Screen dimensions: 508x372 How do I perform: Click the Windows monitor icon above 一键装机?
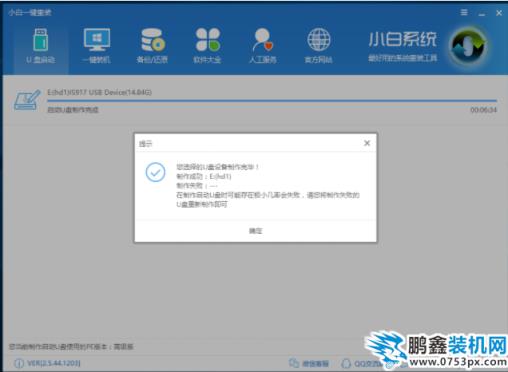pyautogui.click(x=97, y=40)
